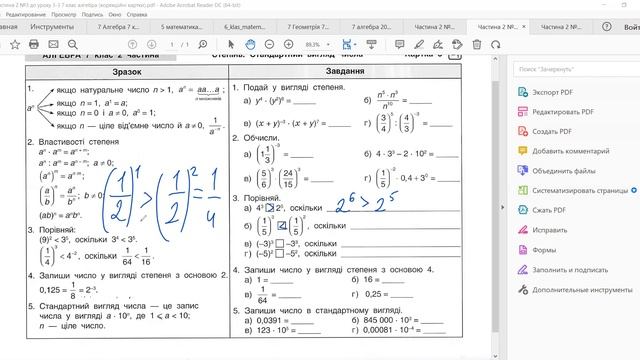Image resolution: width=640 pixels, height=360 pixels.
Task: Switch to the 5 математика tab
Action: point(181,27)
